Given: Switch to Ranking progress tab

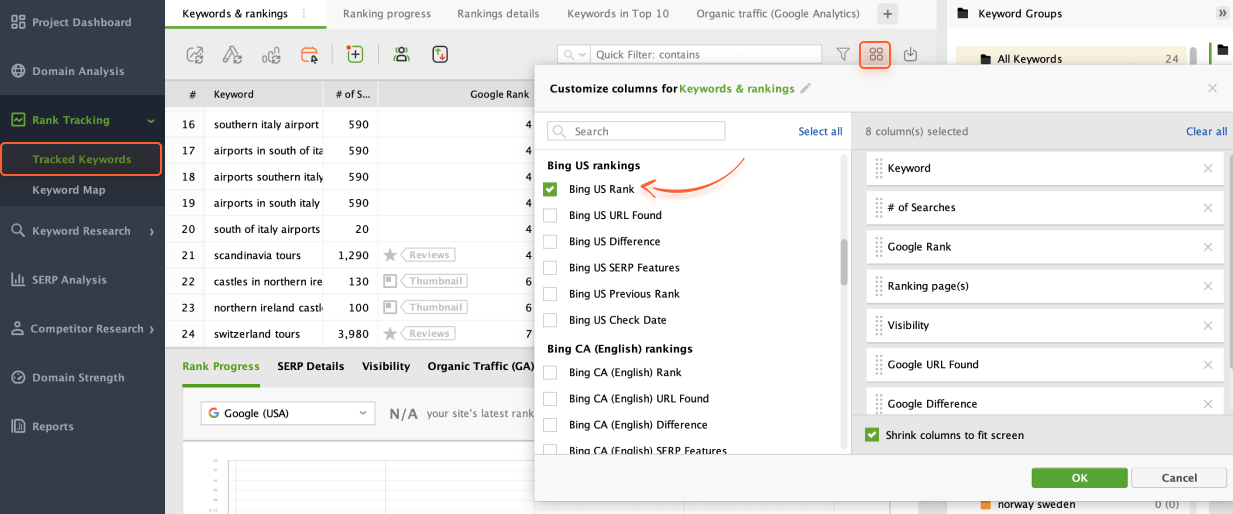Looking at the screenshot, I should (387, 14).
